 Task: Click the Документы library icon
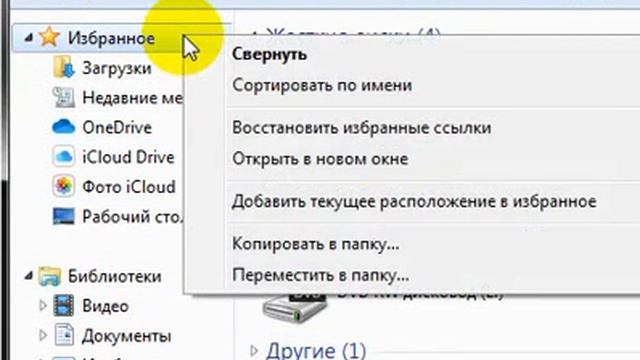[64, 335]
